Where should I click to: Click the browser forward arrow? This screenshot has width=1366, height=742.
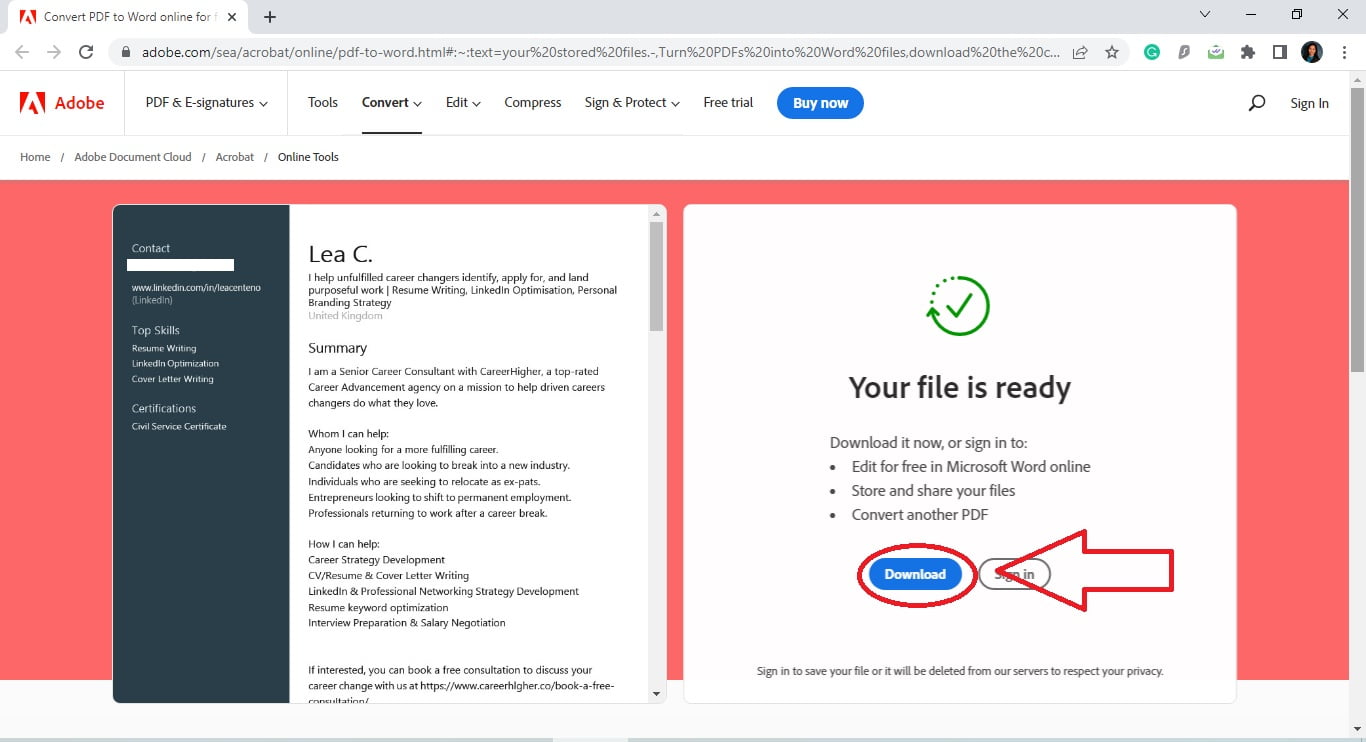54,52
